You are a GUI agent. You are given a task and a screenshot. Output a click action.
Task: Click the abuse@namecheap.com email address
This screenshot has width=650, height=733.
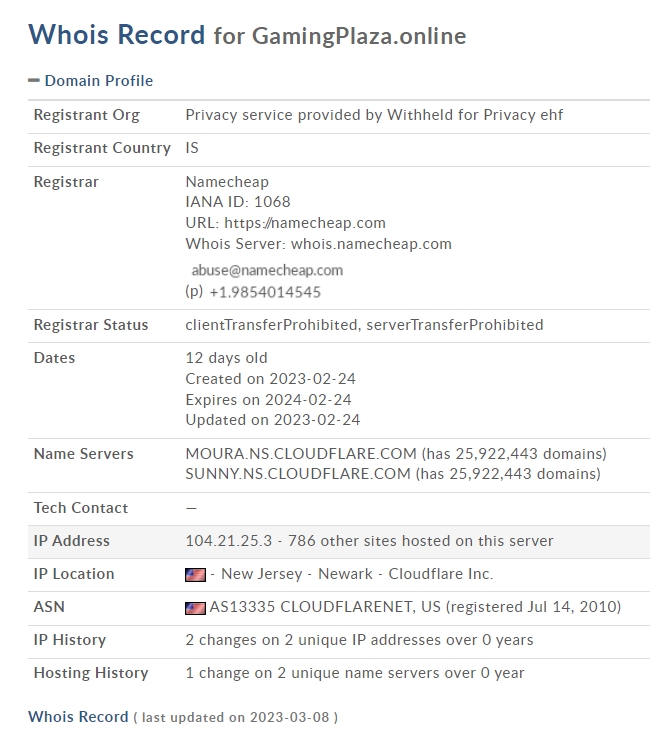pyautogui.click(x=267, y=270)
